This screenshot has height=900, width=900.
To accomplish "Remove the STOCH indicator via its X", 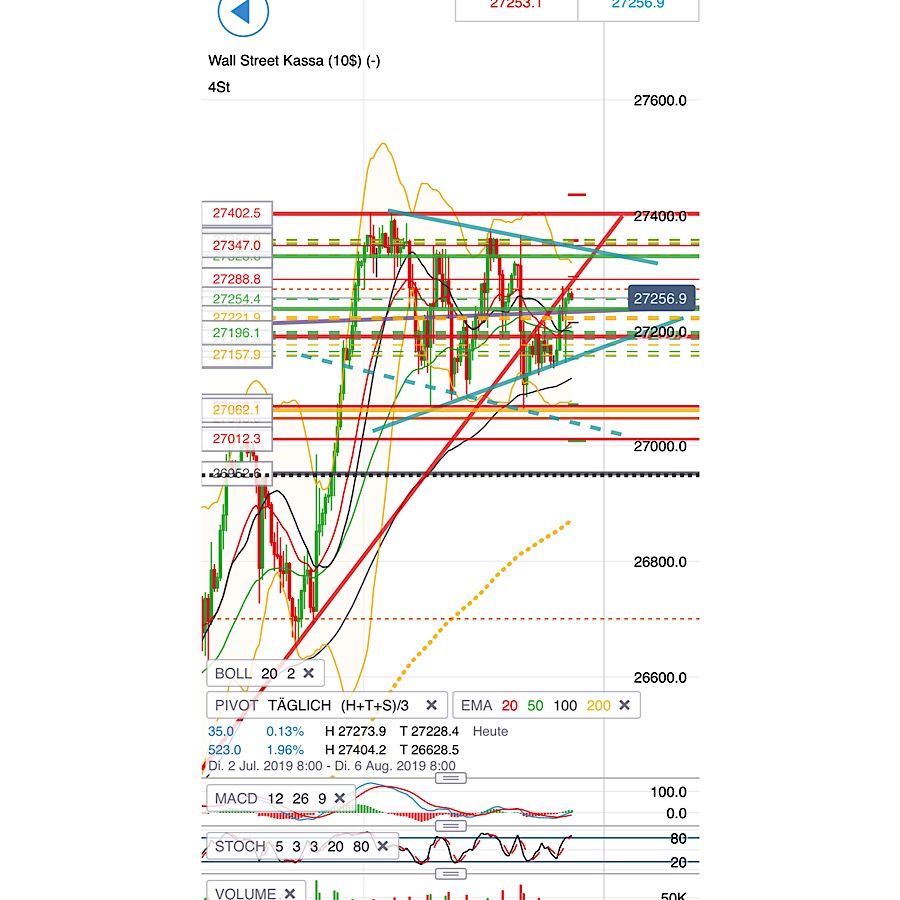I will (x=383, y=846).
